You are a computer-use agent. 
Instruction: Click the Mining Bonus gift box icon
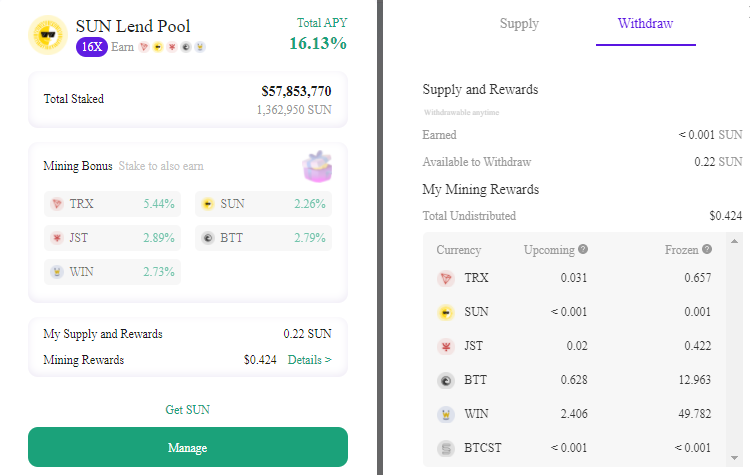pos(317,166)
